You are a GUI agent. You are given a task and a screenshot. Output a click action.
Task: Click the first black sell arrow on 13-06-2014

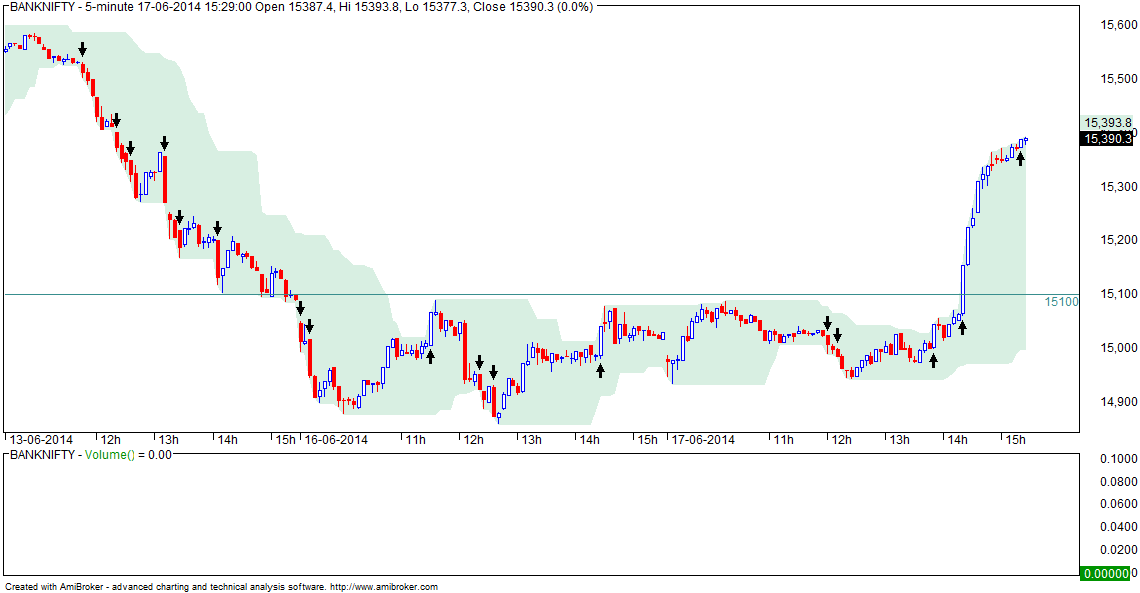click(82, 48)
